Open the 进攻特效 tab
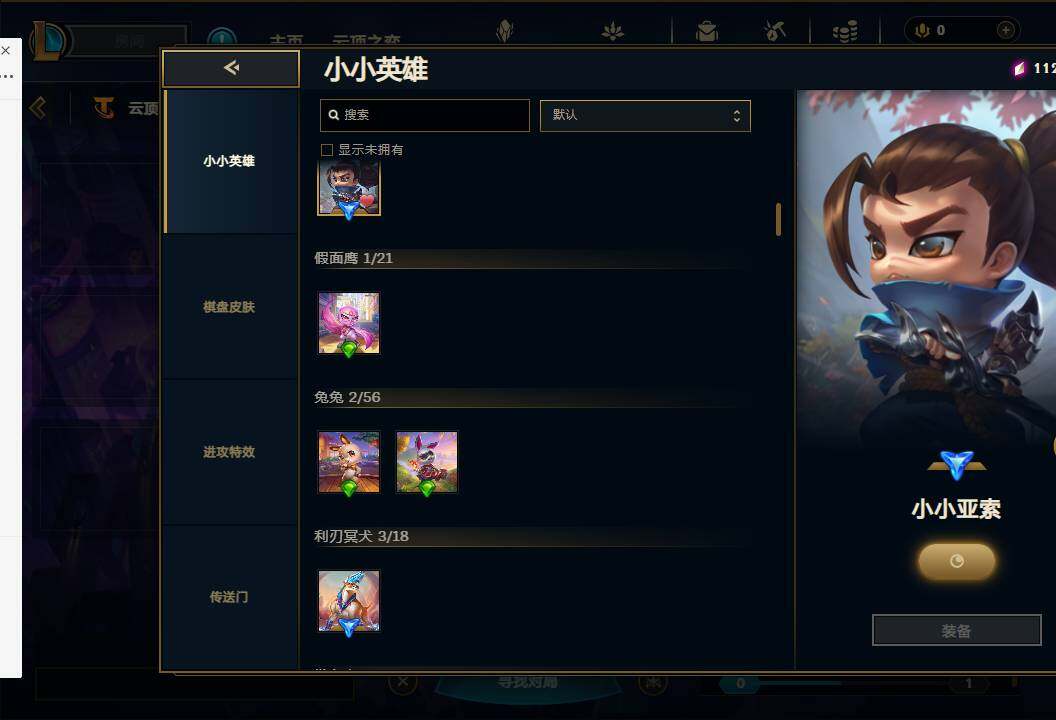This screenshot has height=720, width=1056. pos(231,452)
